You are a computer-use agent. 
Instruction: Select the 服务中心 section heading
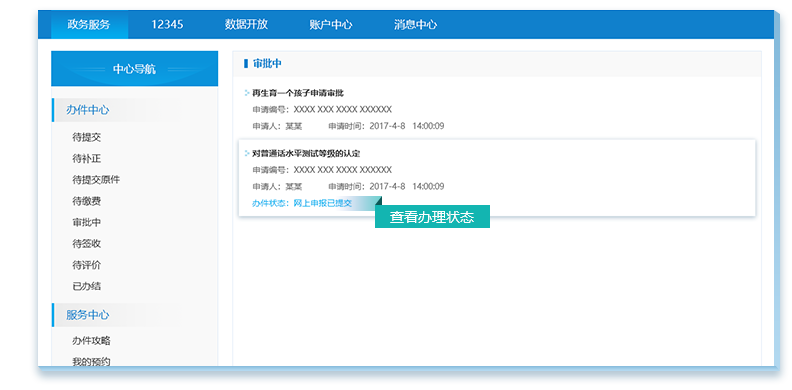(x=87, y=315)
